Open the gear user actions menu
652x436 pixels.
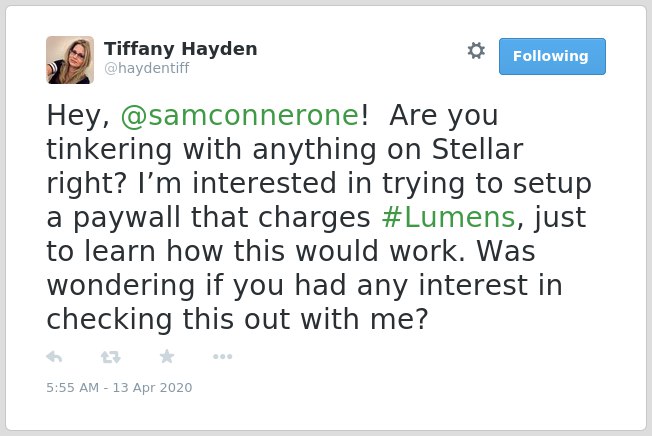(476, 51)
